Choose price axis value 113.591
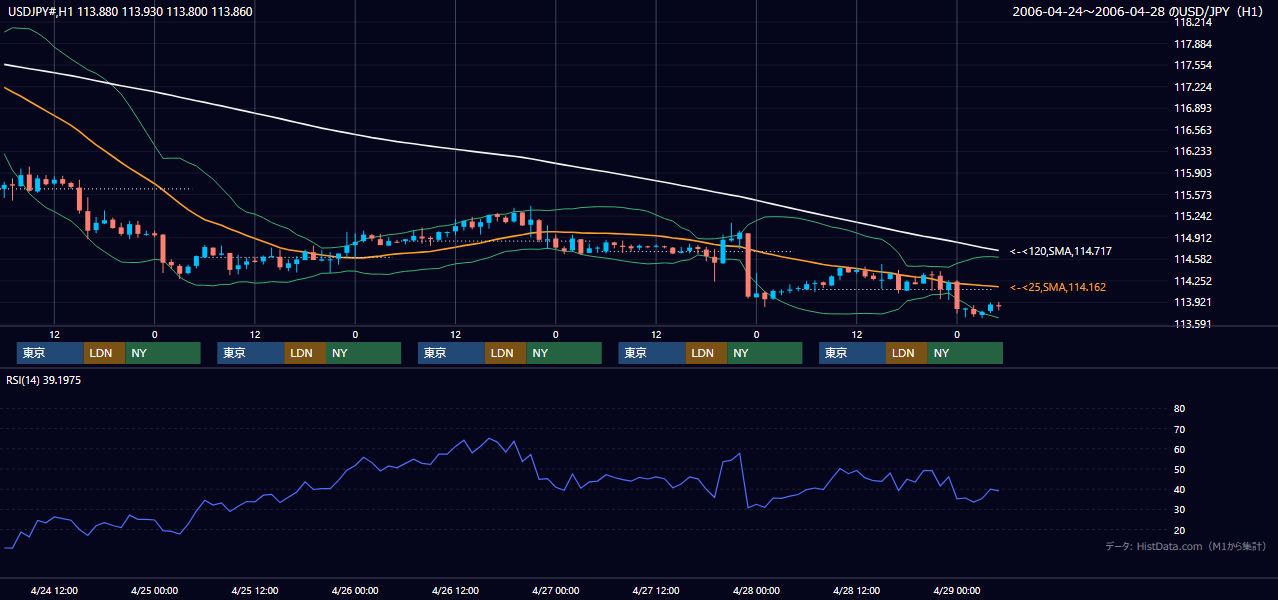1278x600 pixels. [1192, 324]
